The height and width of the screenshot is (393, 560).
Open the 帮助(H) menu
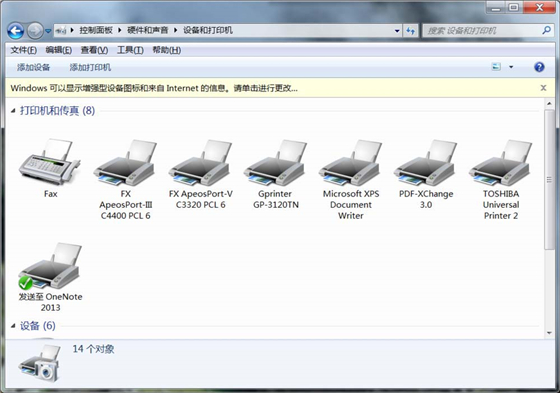pos(166,50)
